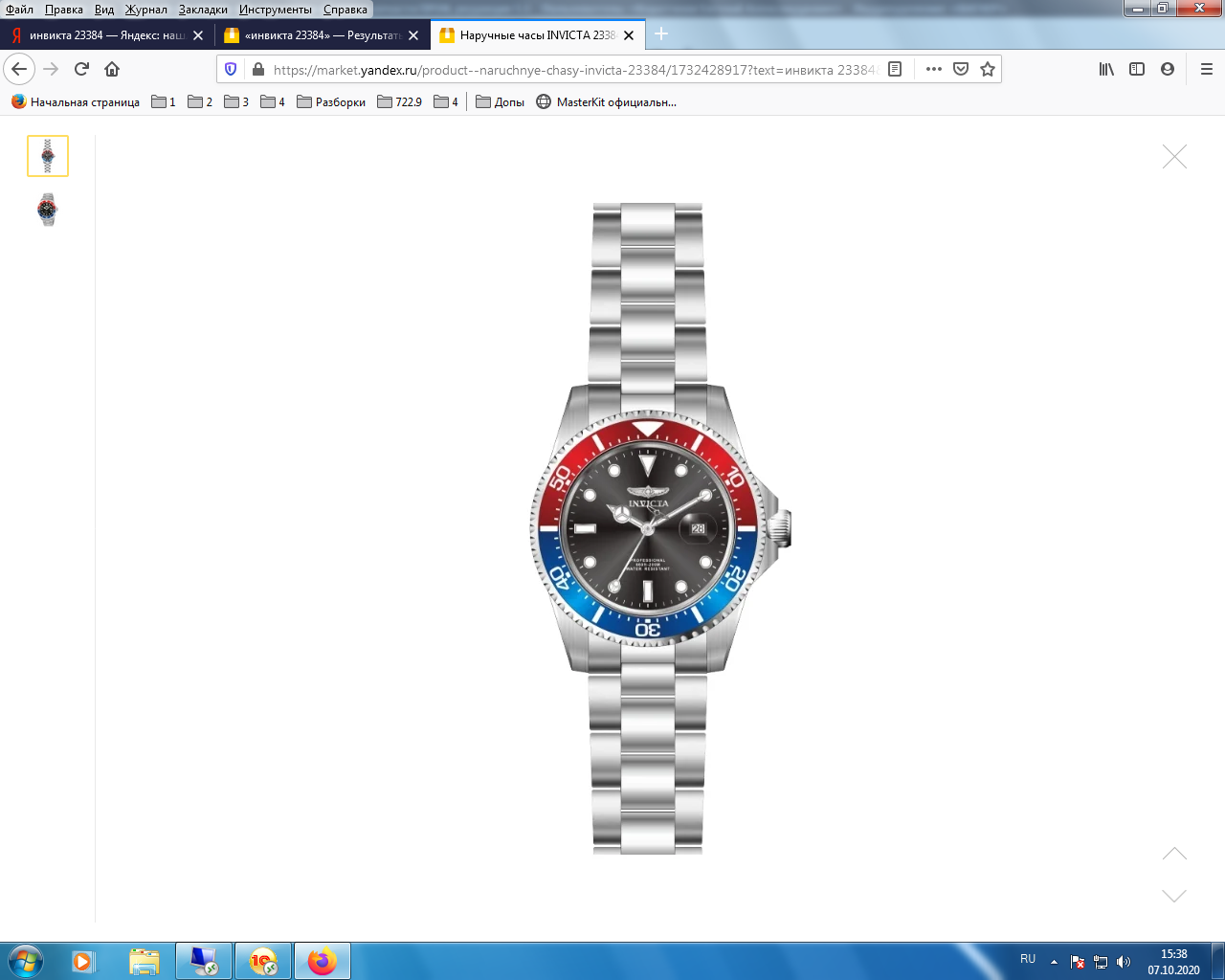
Task: Open the clock showing 15:38
Action: pyautogui.click(x=1173, y=962)
